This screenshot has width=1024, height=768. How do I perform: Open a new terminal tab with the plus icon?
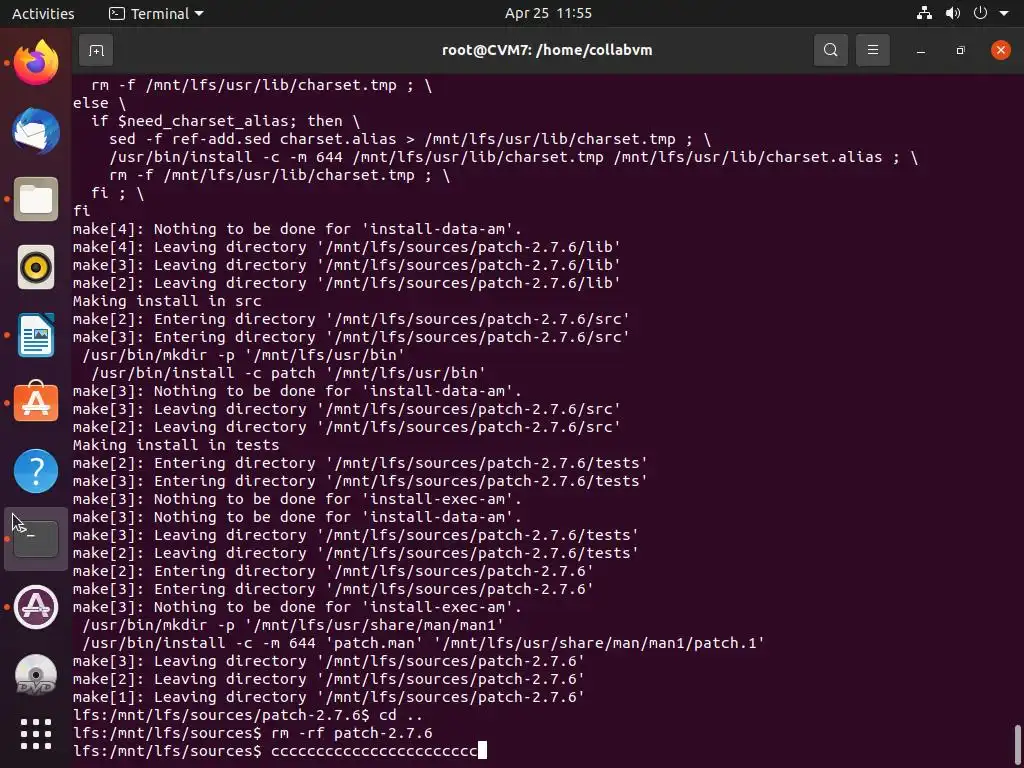pyautogui.click(x=96, y=50)
